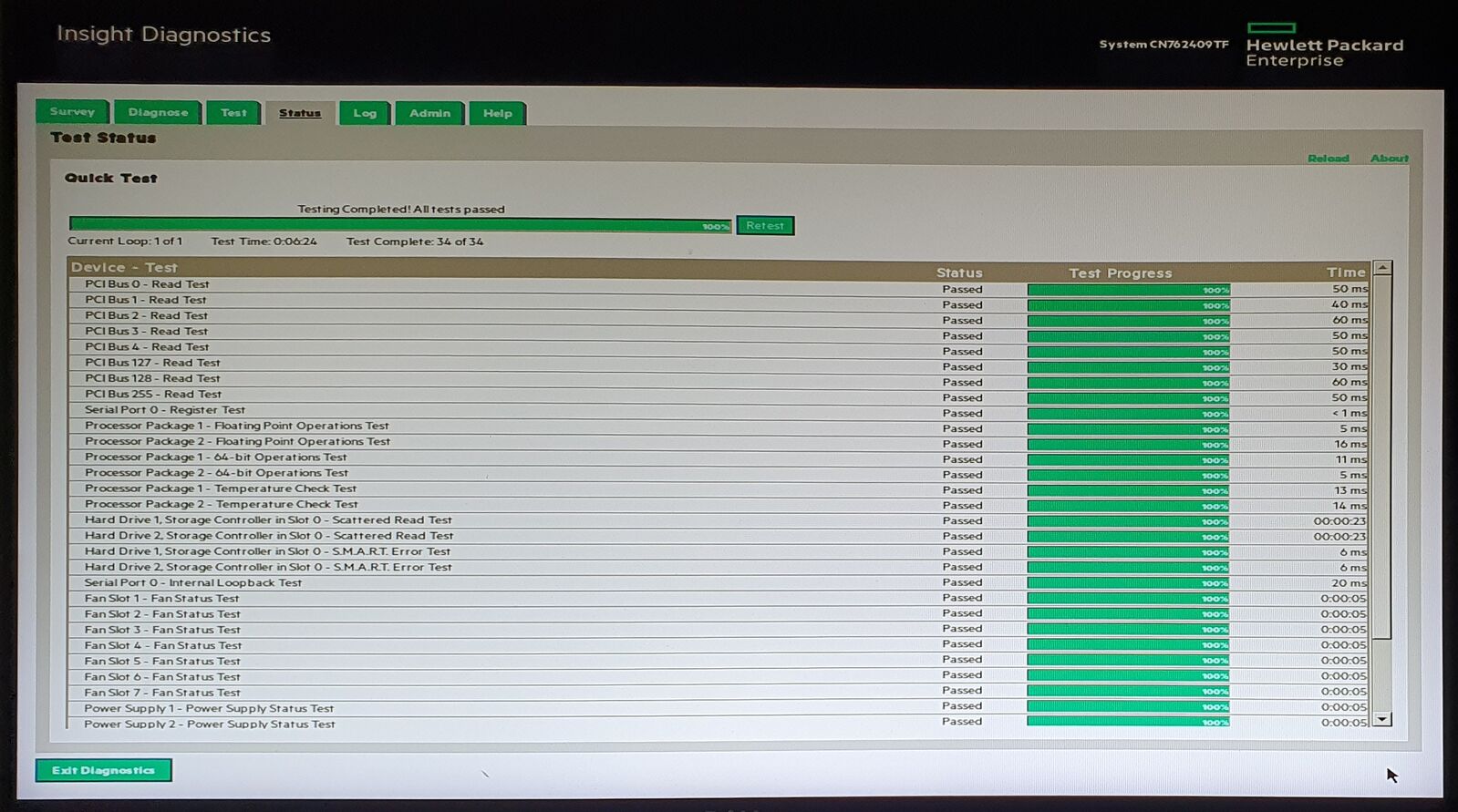Open the About link

click(1389, 159)
